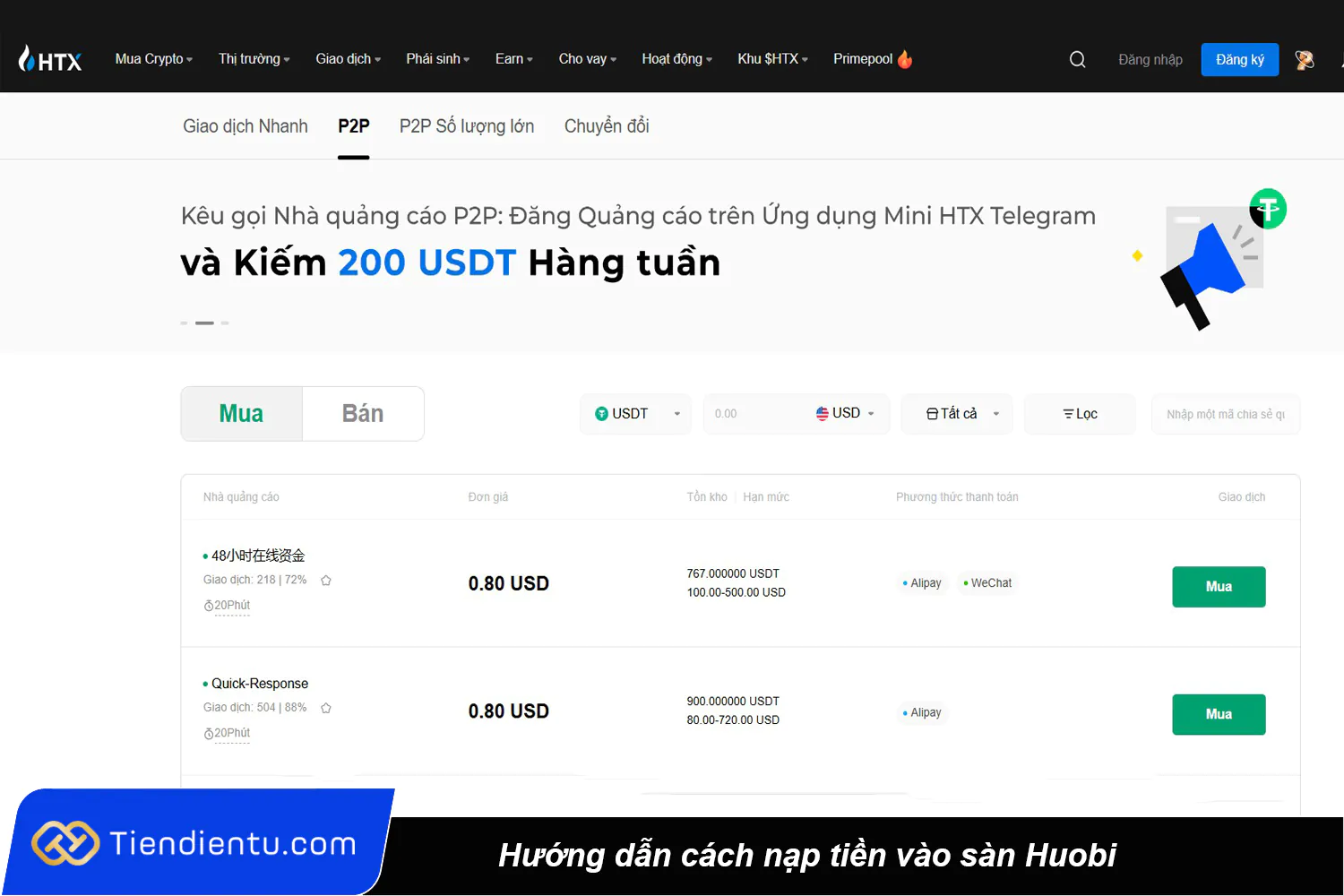Click the Phương thức thanh toán header
This screenshot has width=1344, height=896.
click(x=957, y=497)
